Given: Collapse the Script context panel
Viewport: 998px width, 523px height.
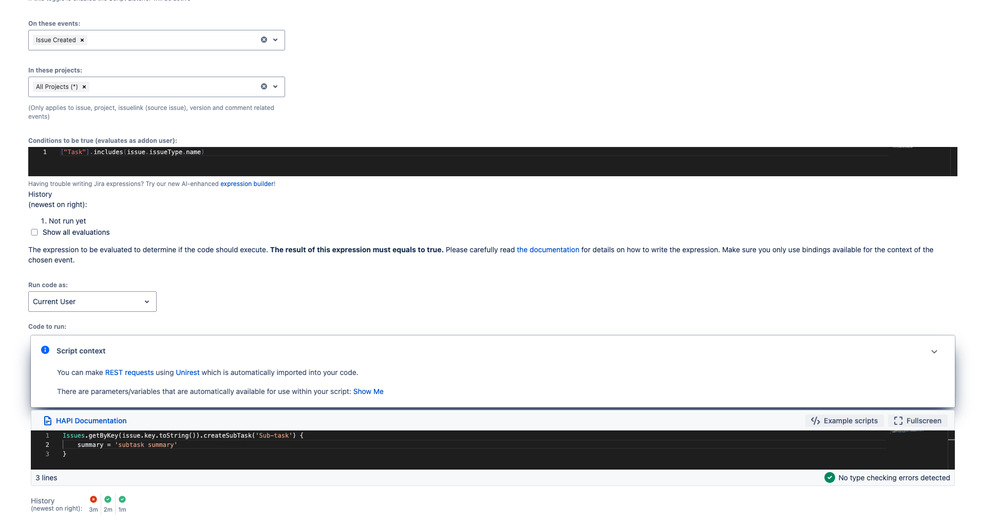Looking at the screenshot, I should [x=934, y=351].
